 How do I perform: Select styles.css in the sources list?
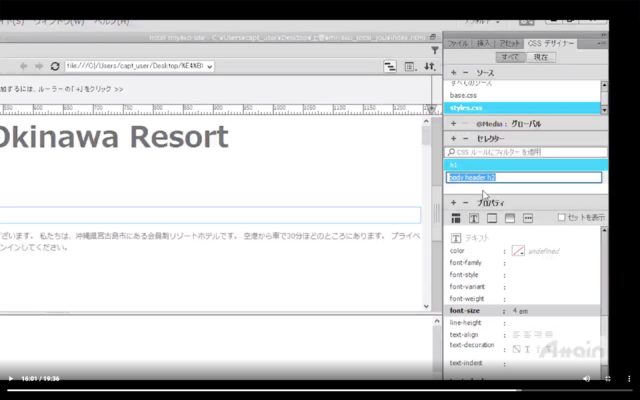pos(522,108)
